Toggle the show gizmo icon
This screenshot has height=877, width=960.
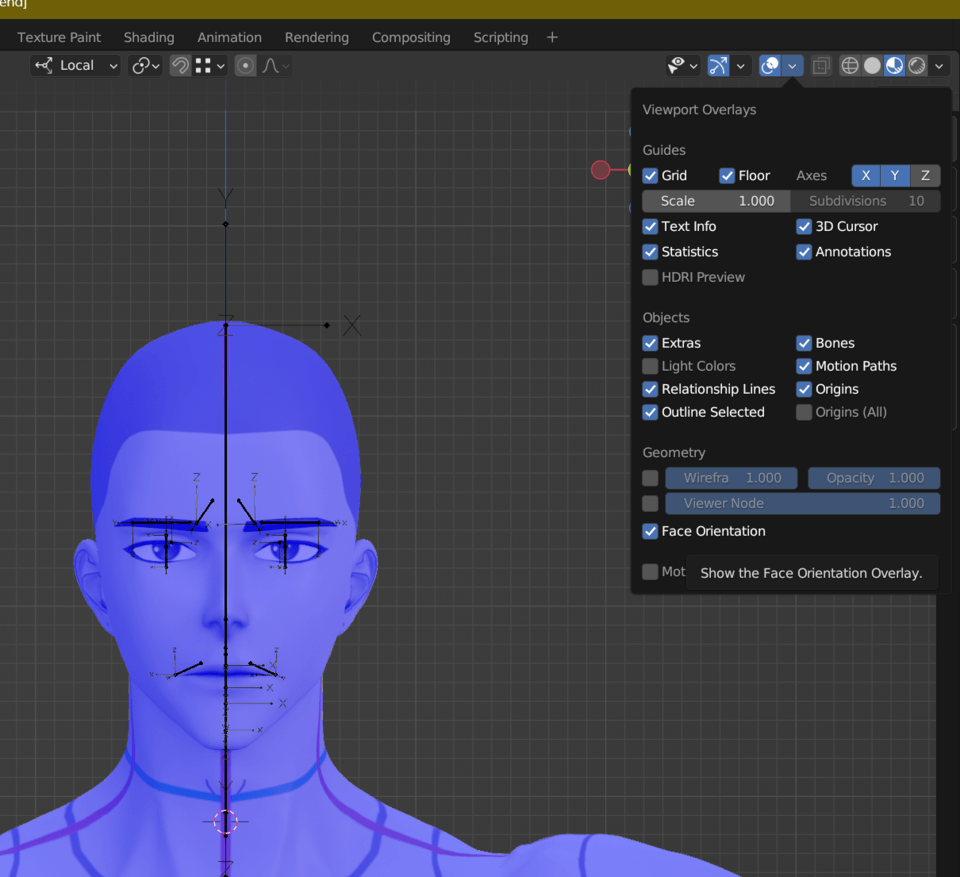click(x=718, y=66)
